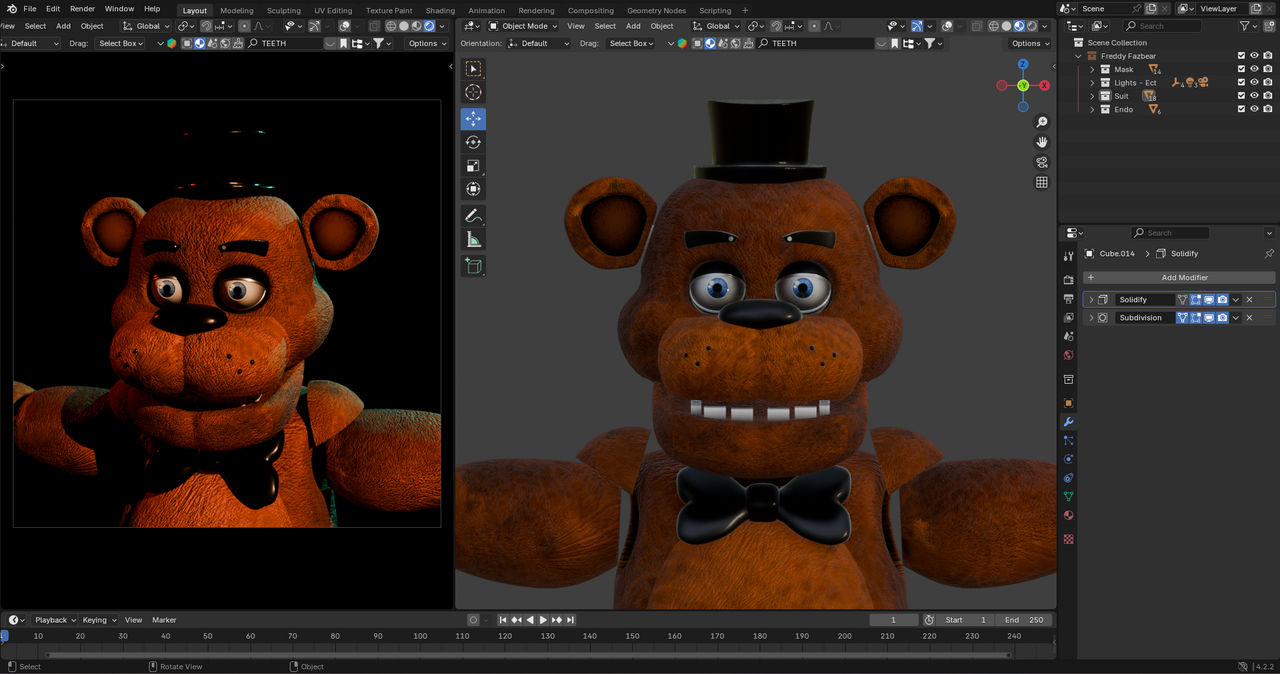Expand the Suit collection

coord(1092,96)
